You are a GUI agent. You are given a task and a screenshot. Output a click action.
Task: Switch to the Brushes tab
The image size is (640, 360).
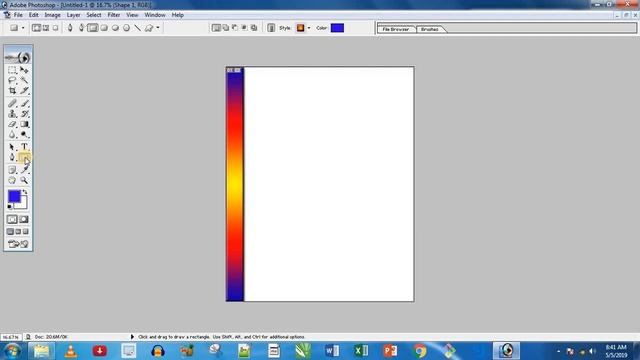[x=430, y=29]
